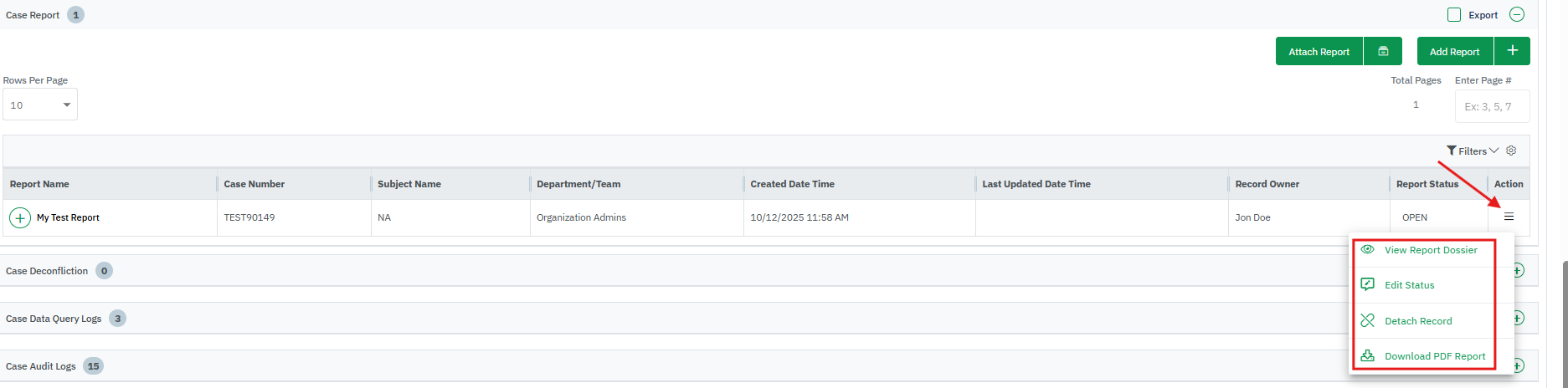Click the plus icon beside Add Report
The image size is (1568, 388).
click(1512, 51)
